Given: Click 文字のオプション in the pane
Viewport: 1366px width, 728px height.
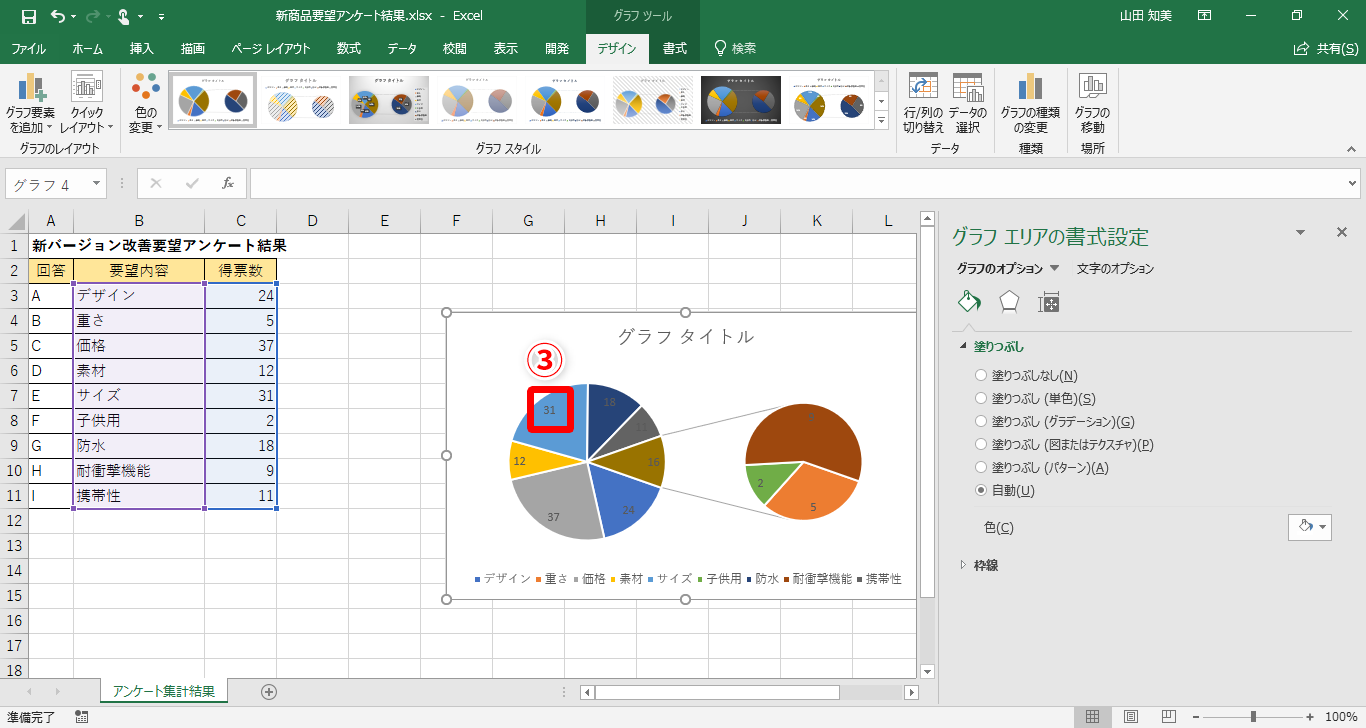Looking at the screenshot, I should (x=1115, y=268).
